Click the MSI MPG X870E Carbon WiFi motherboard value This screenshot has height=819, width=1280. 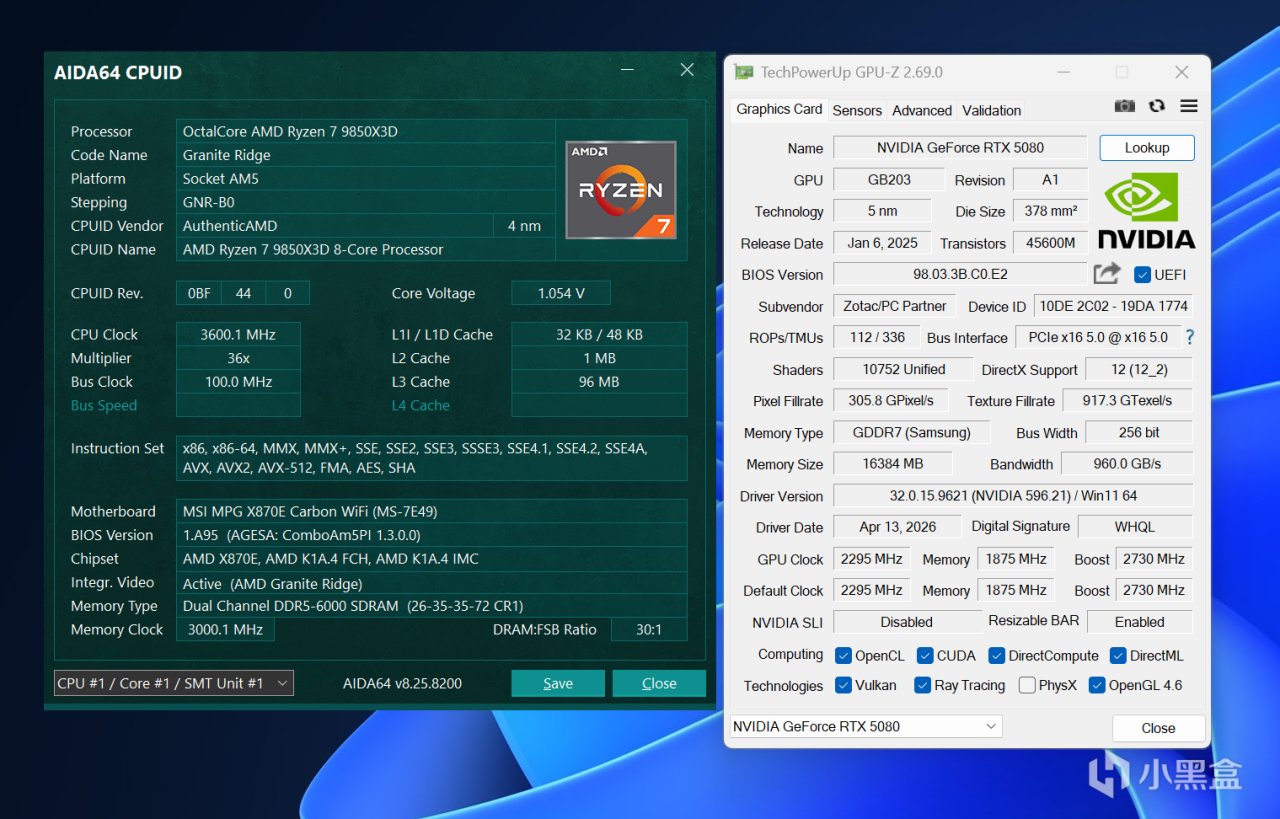tap(432, 511)
